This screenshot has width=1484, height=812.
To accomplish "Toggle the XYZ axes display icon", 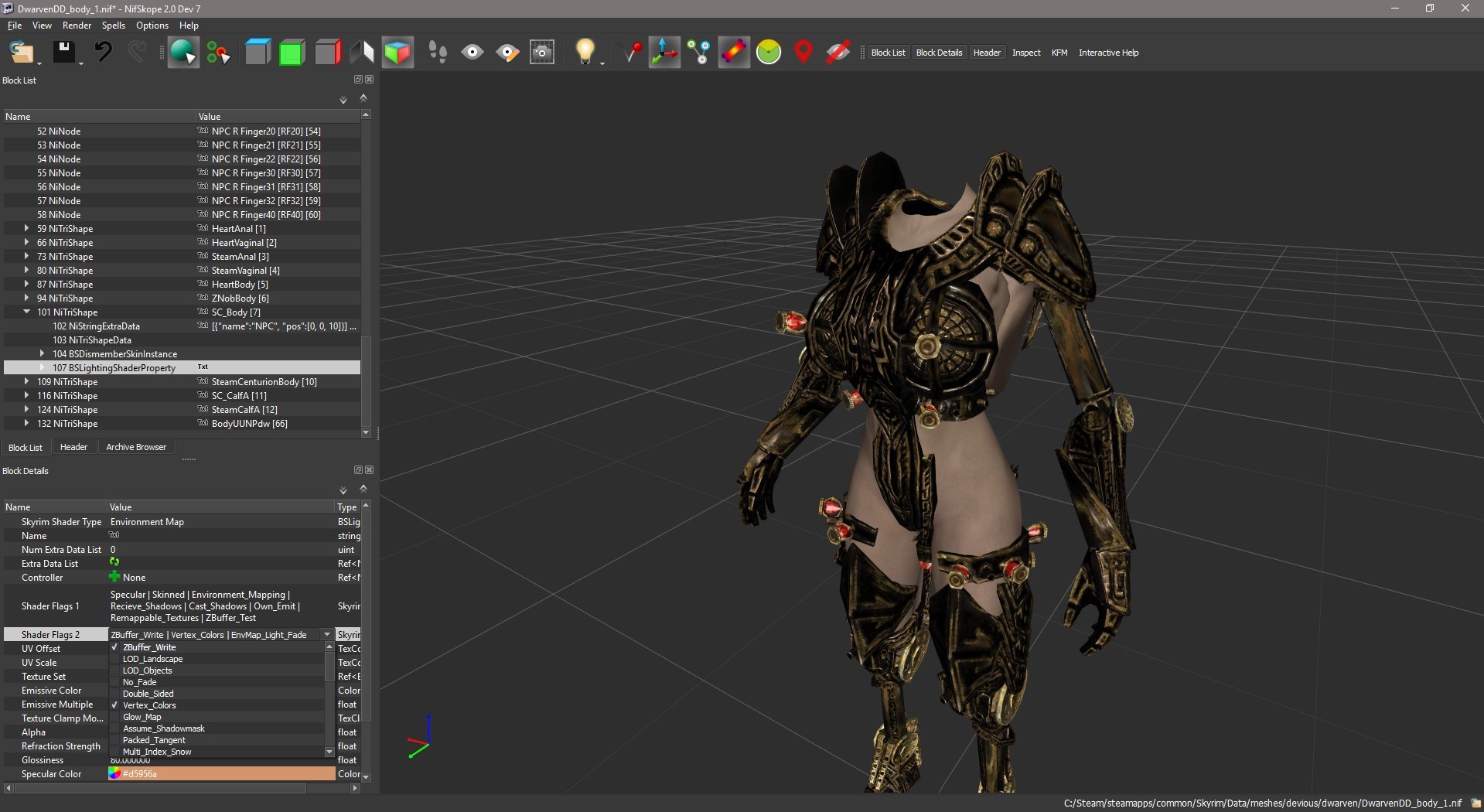I will pos(664,53).
